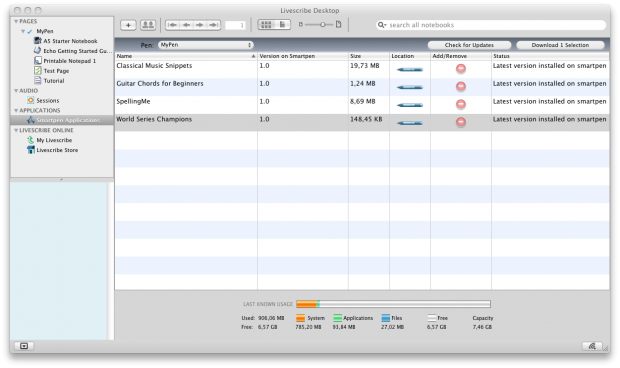Click pen location icon for Classical Music Snippets
This screenshot has height=368, width=620.
point(410,70)
